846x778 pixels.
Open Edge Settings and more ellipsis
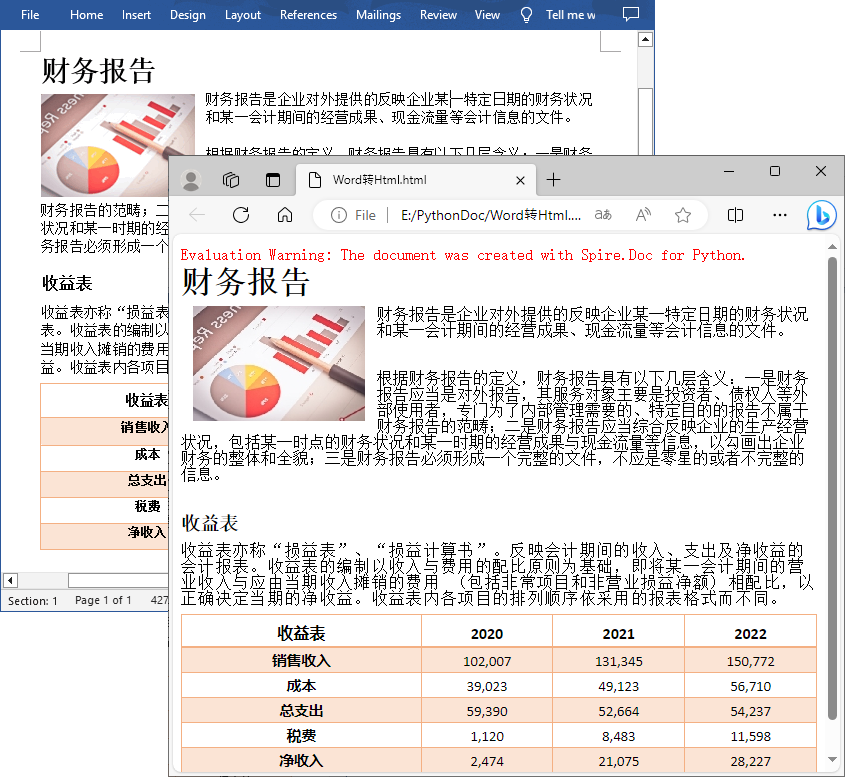780,215
